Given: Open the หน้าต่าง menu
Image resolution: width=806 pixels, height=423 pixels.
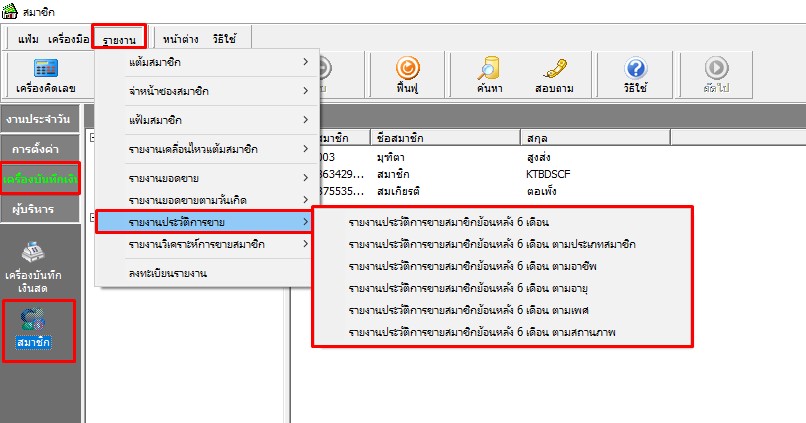Looking at the screenshot, I should tap(181, 39).
